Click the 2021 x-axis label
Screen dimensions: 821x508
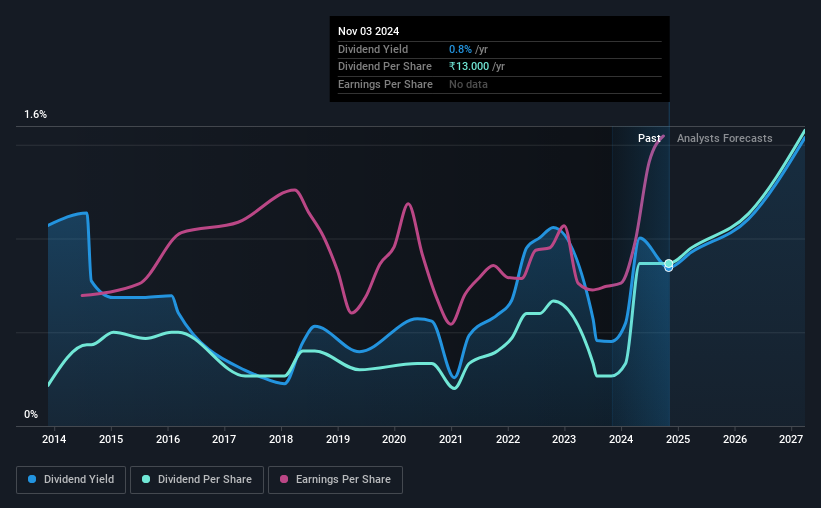451,439
